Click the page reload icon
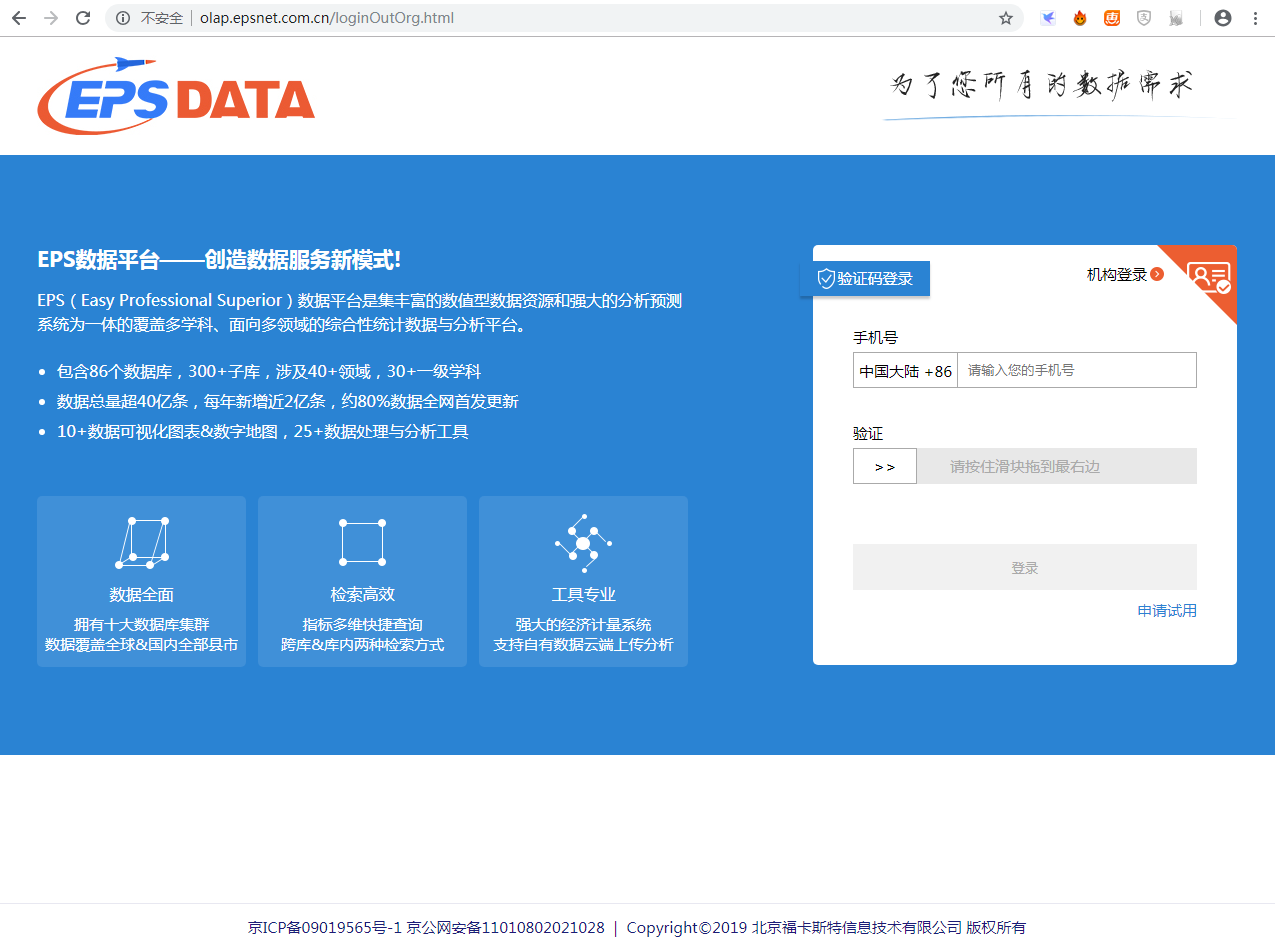 (x=83, y=17)
